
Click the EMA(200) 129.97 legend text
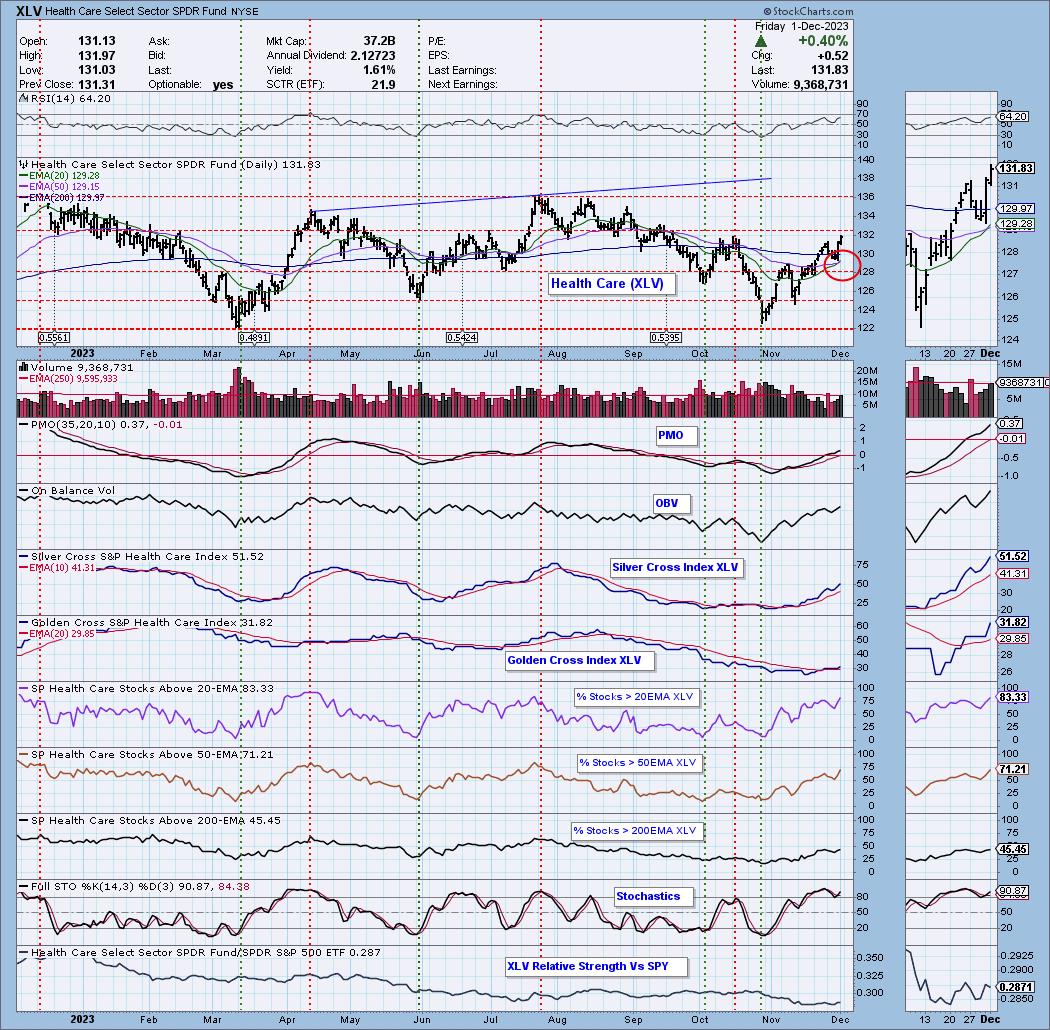point(66,198)
